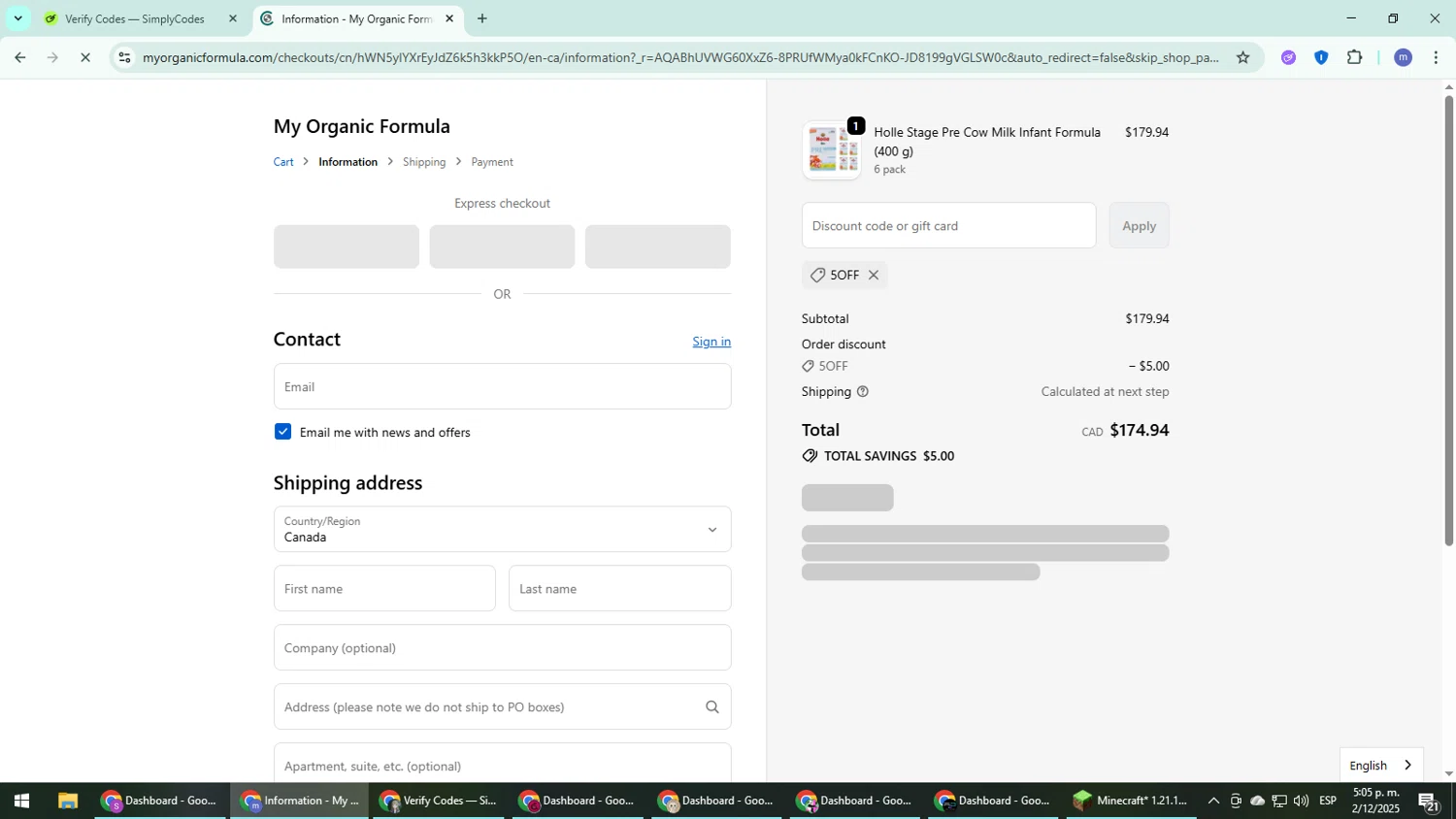Open the Chrome extensions puzzle icon
Image resolution: width=1456 pixels, height=819 pixels.
coord(1355,57)
